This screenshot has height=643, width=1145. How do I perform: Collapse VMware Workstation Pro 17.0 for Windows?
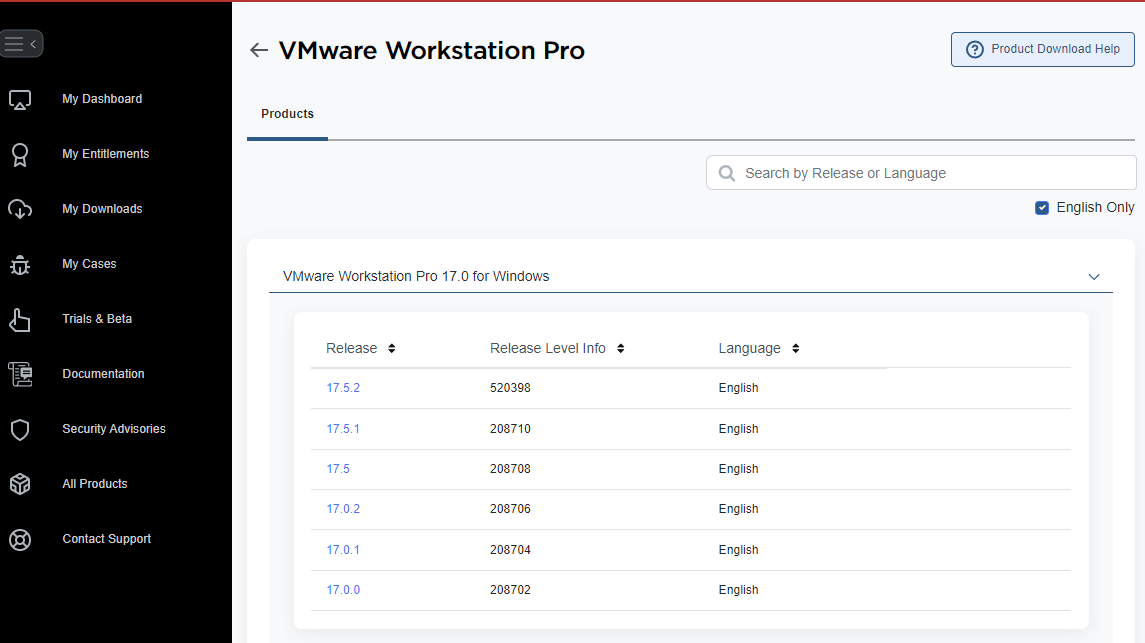point(1094,277)
